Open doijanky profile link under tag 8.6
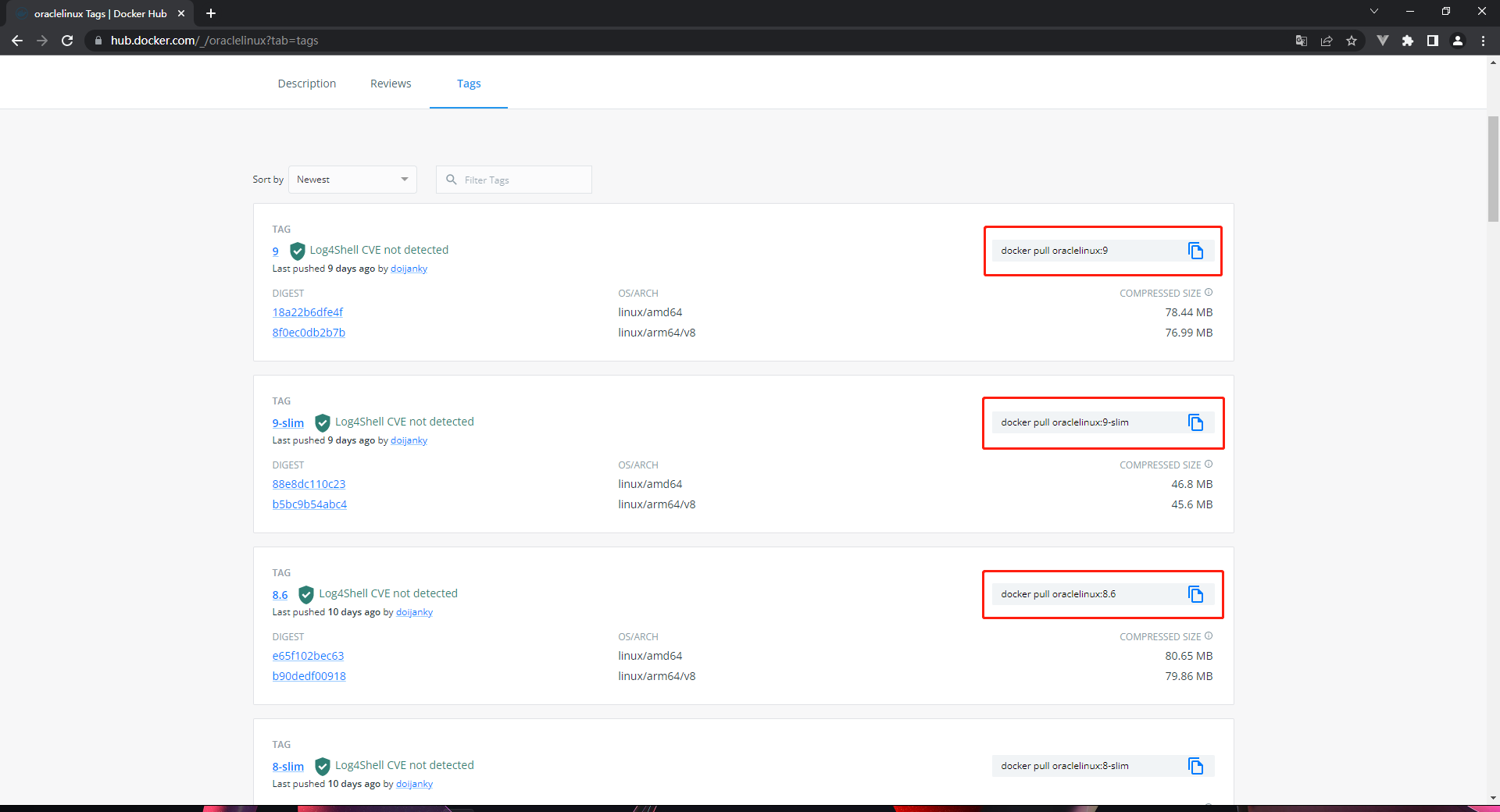Image resolution: width=1500 pixels, height=812 pixels. click(x=414, y=612)
